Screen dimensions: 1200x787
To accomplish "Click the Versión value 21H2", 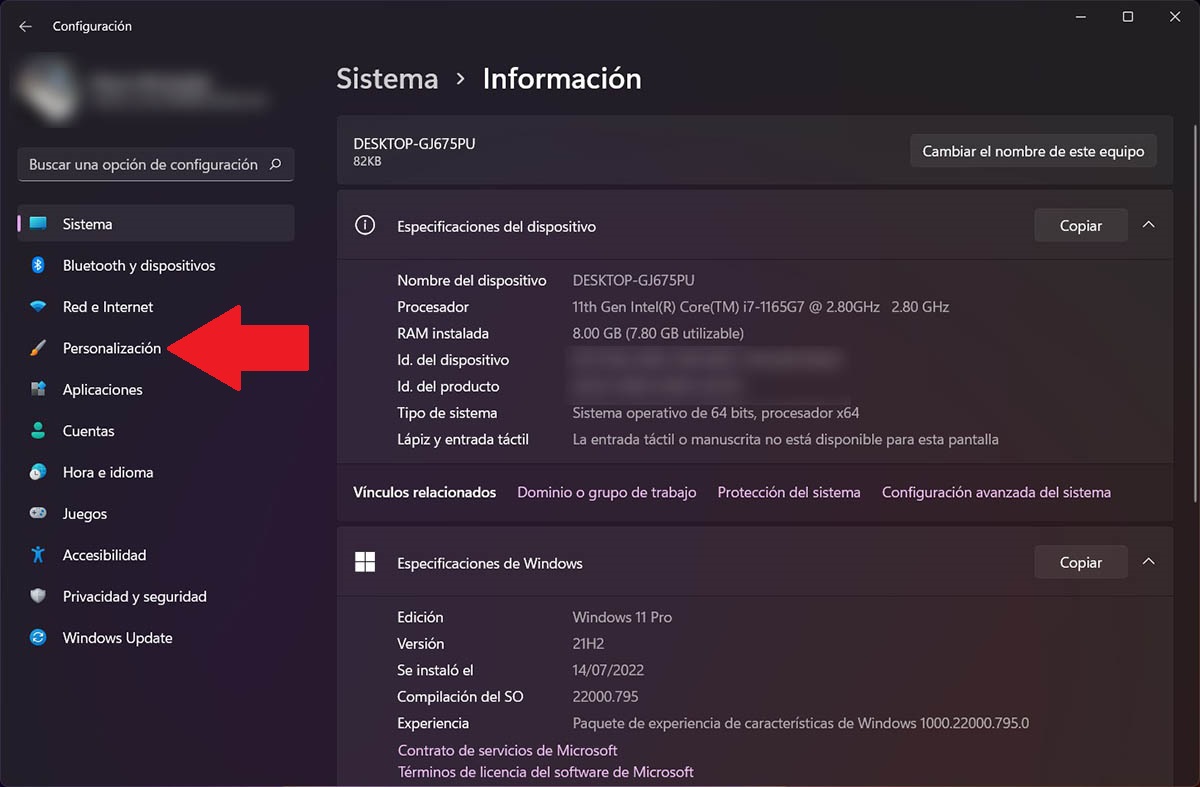I will [588, 644].
